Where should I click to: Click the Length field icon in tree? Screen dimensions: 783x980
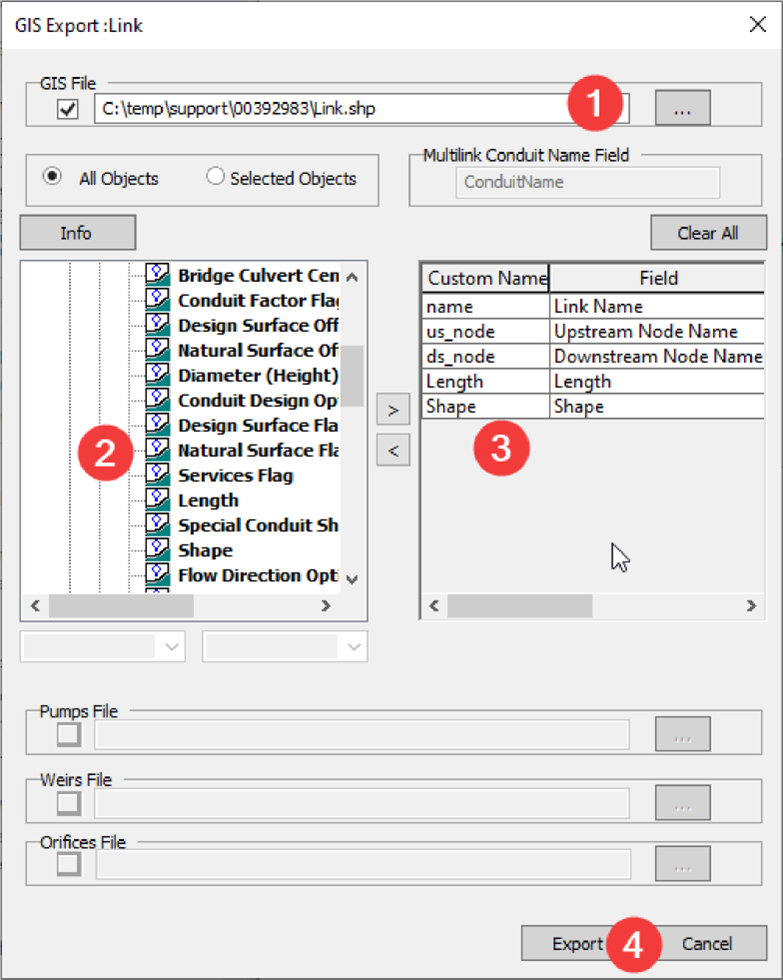(157, 499)
